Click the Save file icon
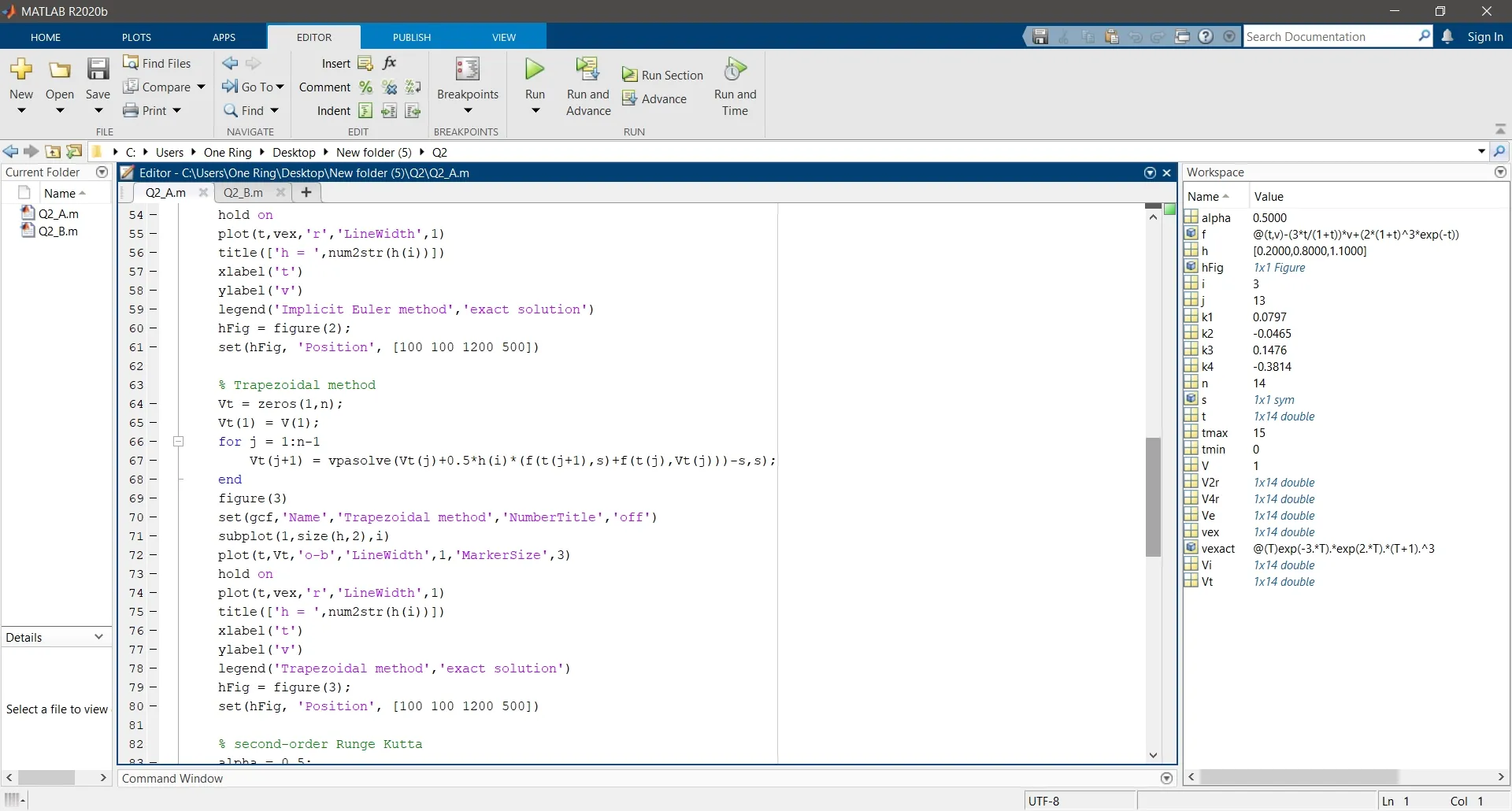 point(98,70)
